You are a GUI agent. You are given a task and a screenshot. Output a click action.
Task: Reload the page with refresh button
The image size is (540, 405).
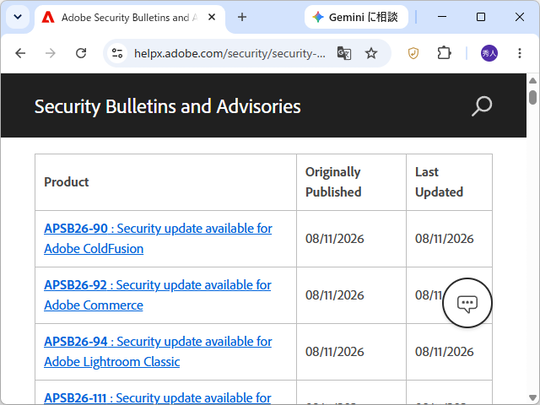coord(81,53)
